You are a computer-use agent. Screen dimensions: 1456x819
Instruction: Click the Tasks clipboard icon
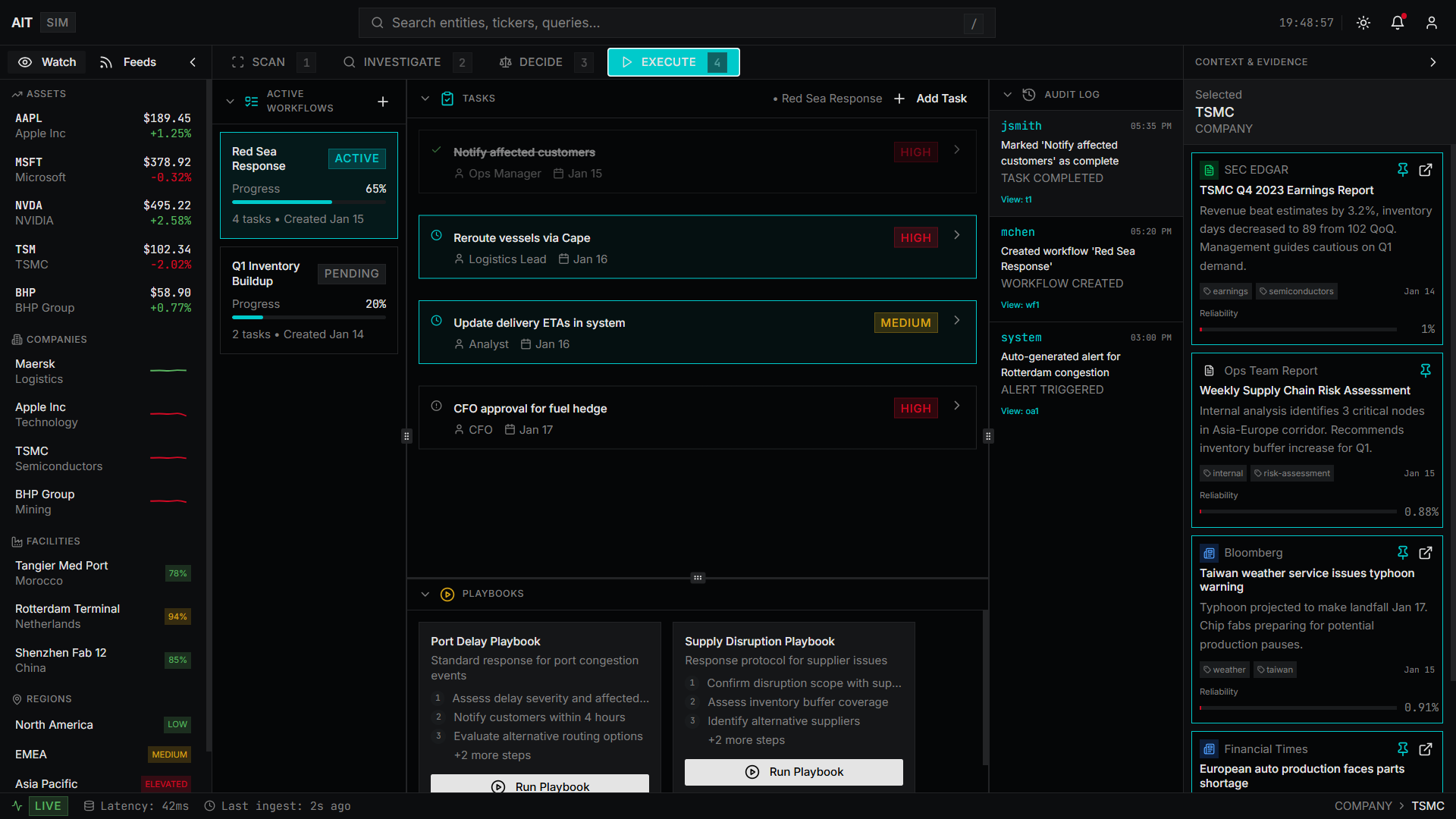click(x=447, y=99)
